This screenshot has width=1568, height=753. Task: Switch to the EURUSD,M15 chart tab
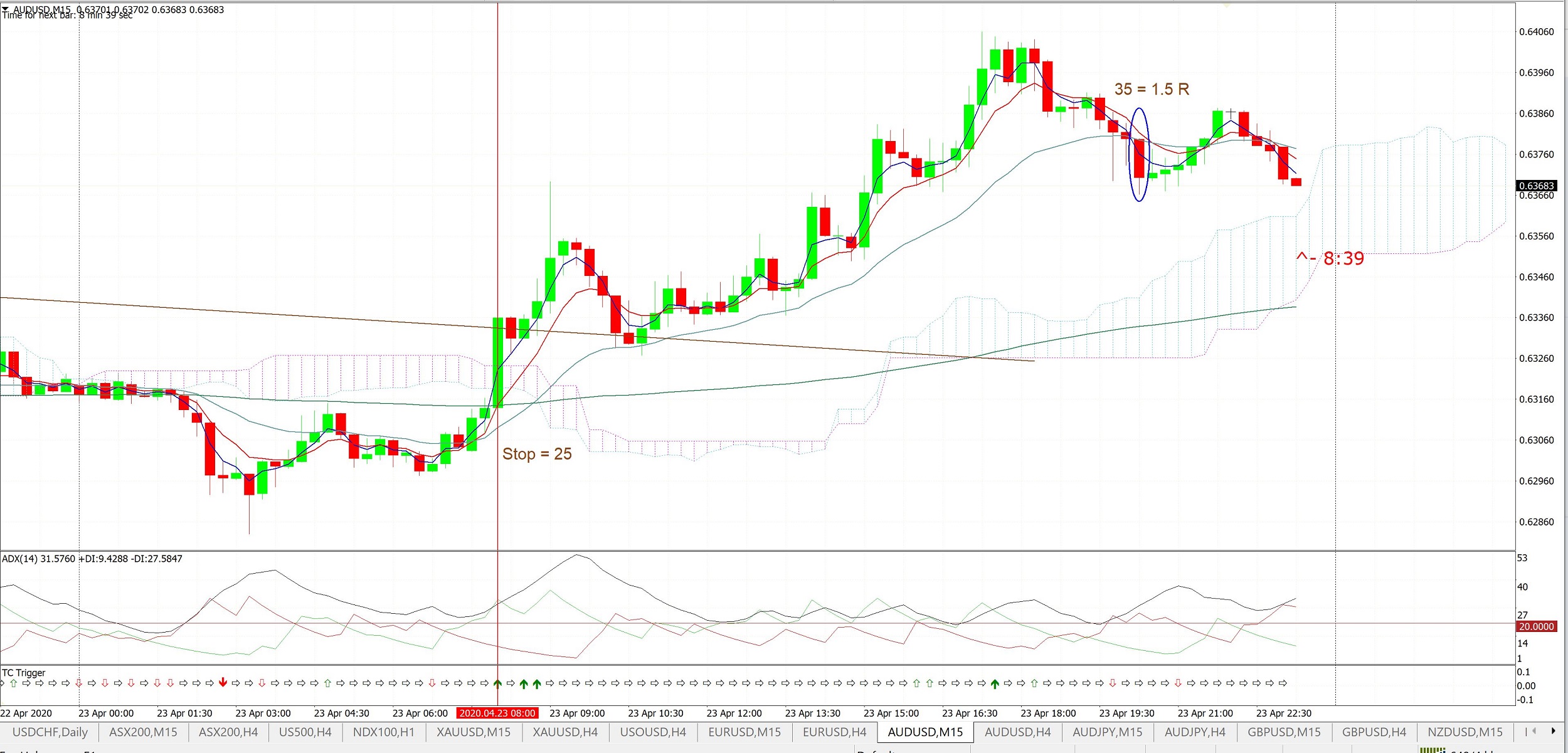pyautogui.click(x=744, y=732)
